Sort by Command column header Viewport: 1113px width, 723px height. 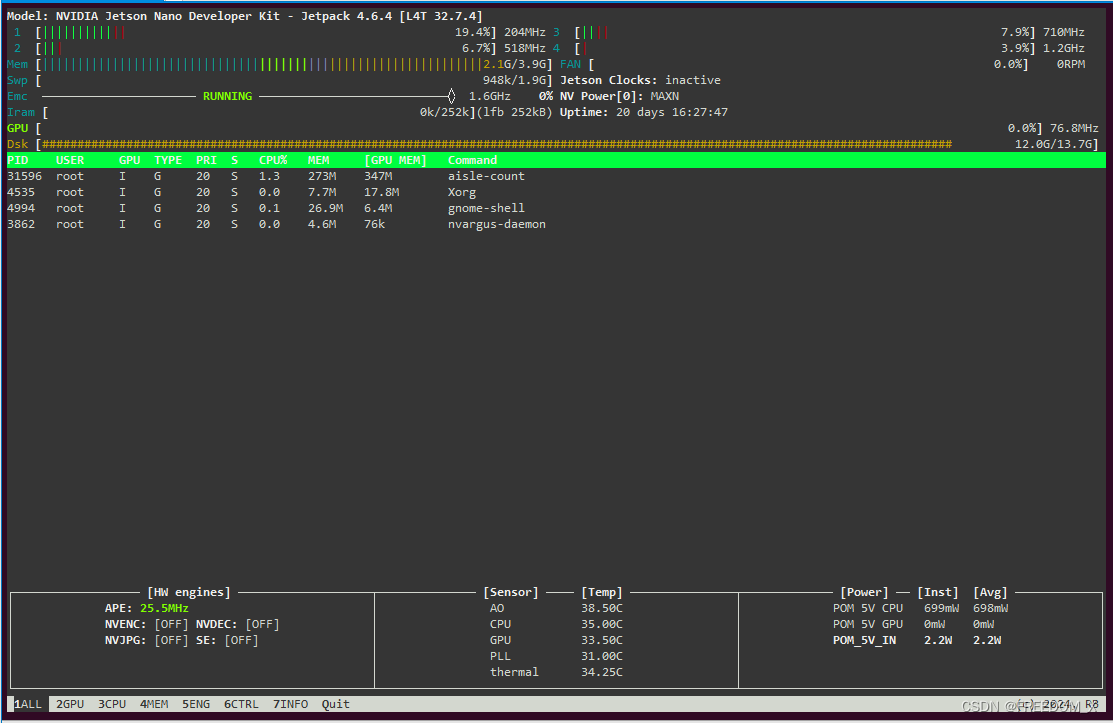click(472, 160)
